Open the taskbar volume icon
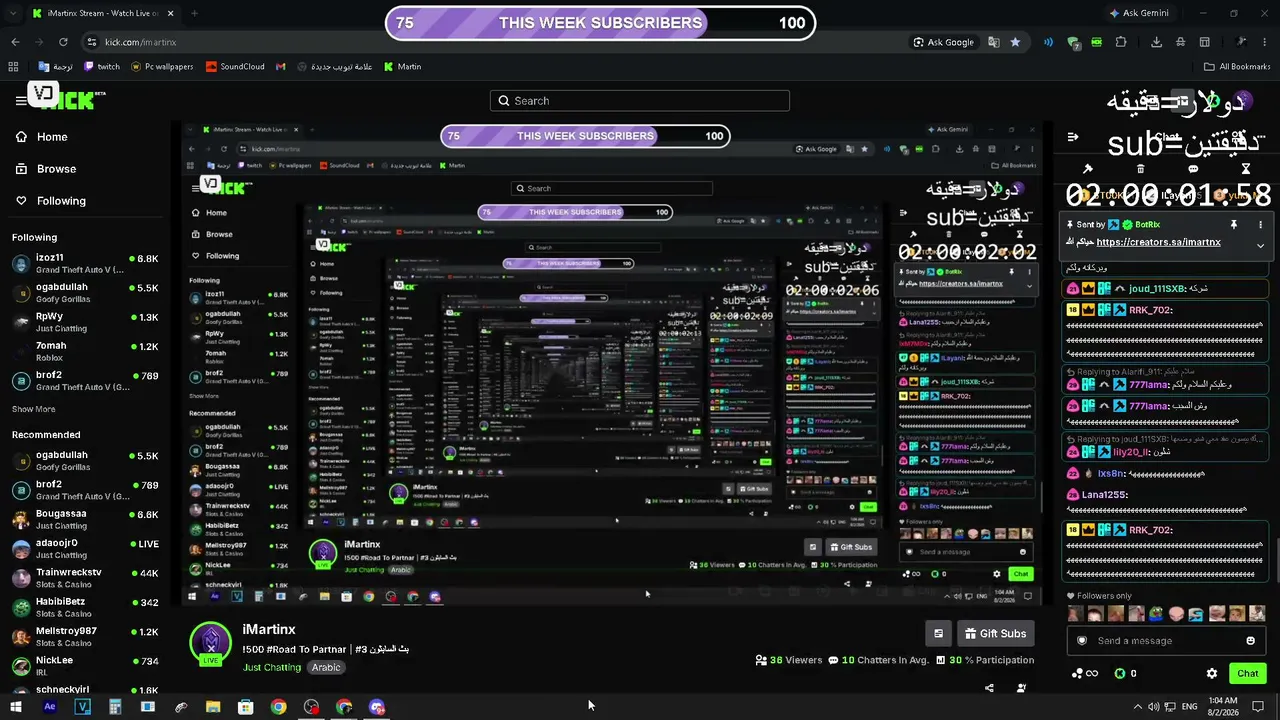This screenshot has height=720, width=1280. coord(1153,707)
